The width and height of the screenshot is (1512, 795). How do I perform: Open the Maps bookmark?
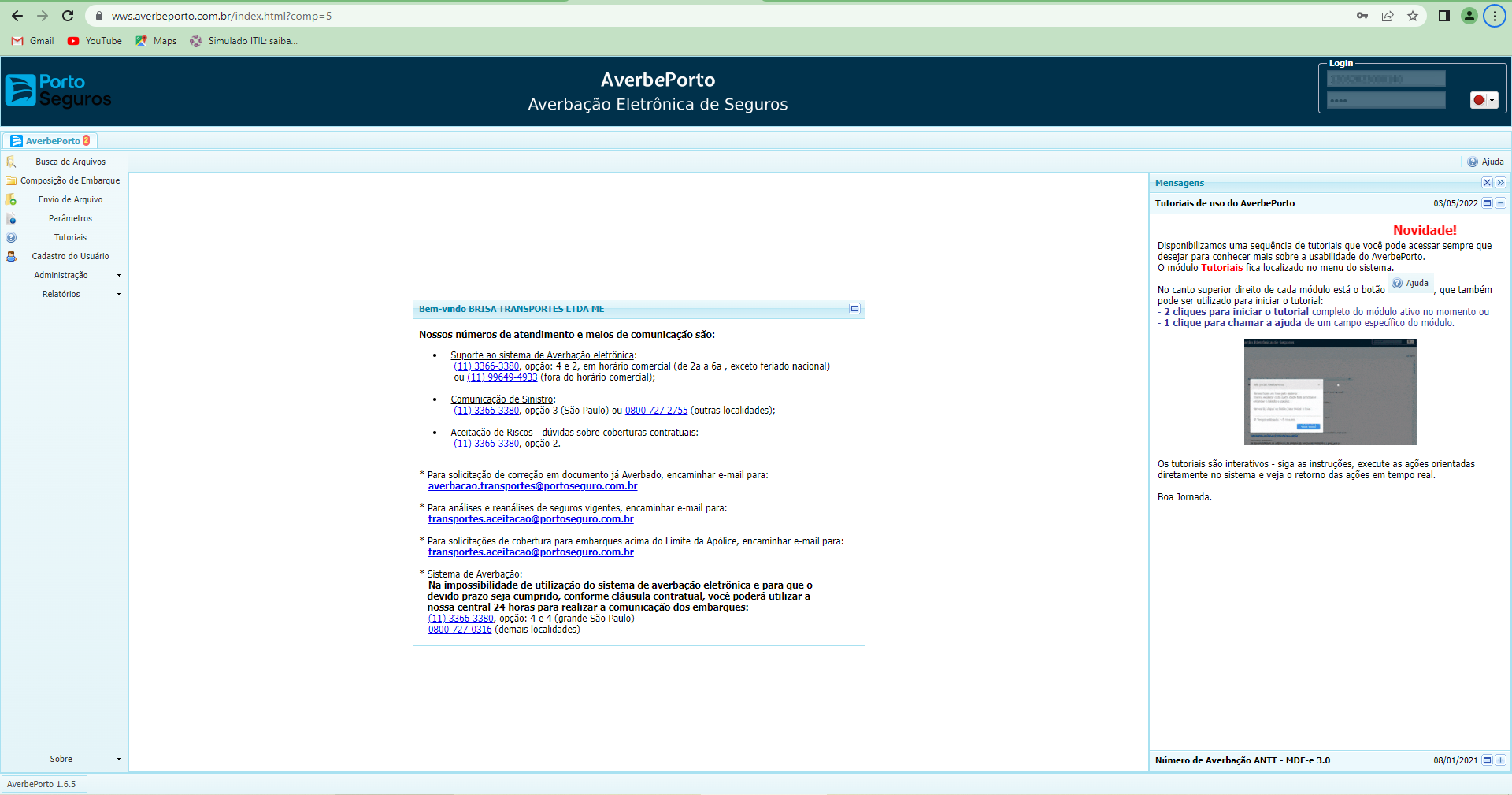156,41
